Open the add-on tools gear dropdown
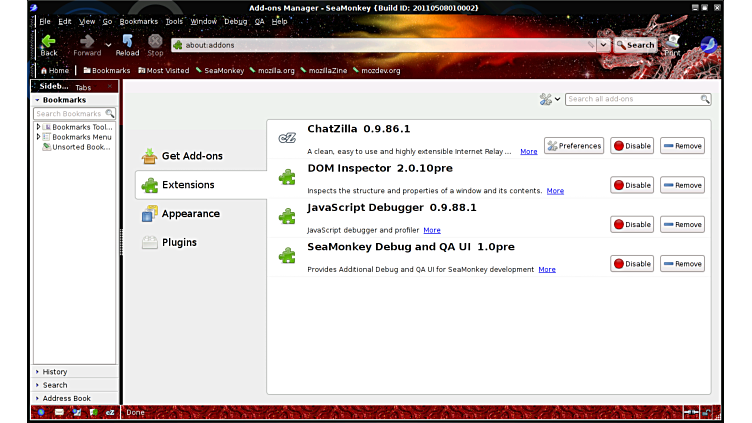Viewport: 752px width, 423px height. pyautogui.click(x=550, y=99)
